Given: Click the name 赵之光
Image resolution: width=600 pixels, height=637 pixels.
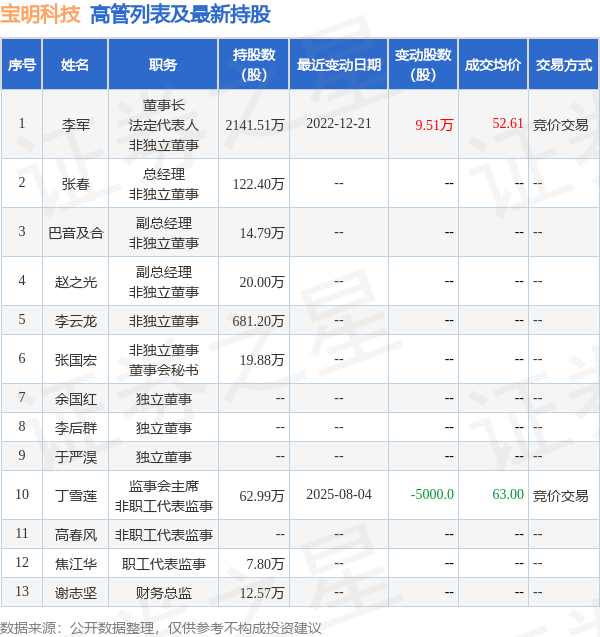Looking at the screenshot, I should [x=76, y=282].
